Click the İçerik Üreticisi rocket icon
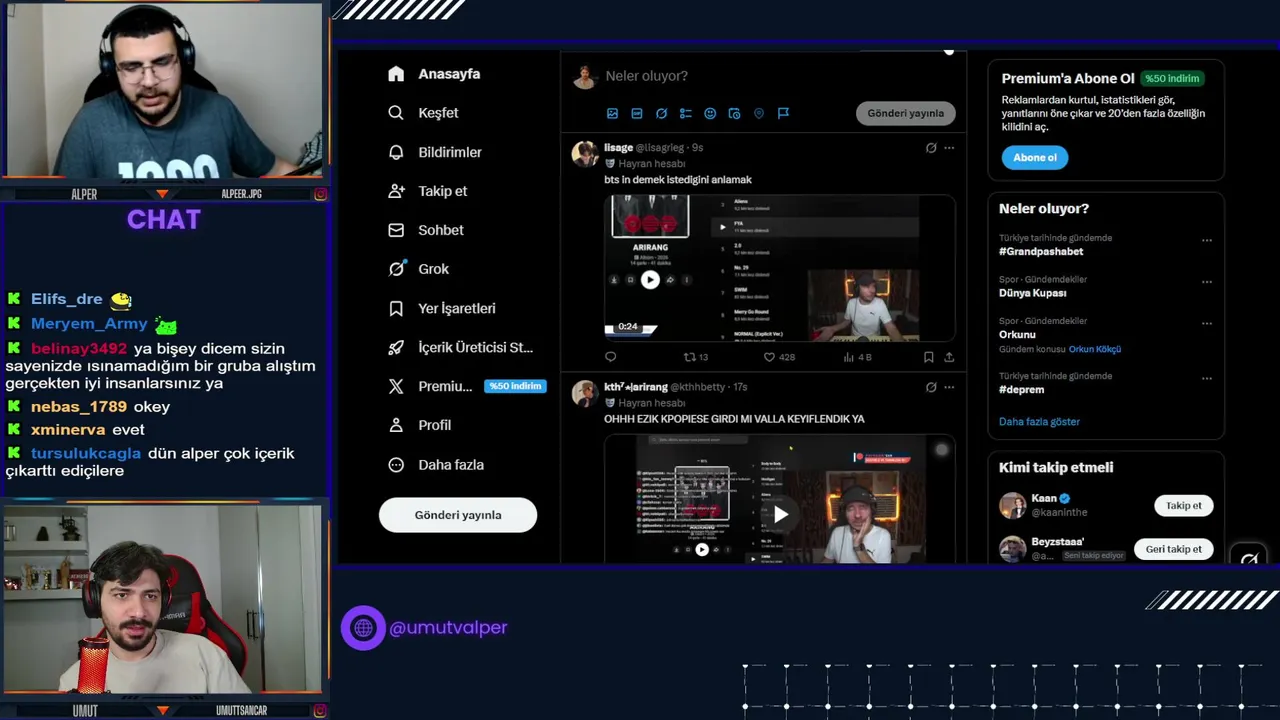Screen dimensions: 1280x720 (x=396, y=348)
